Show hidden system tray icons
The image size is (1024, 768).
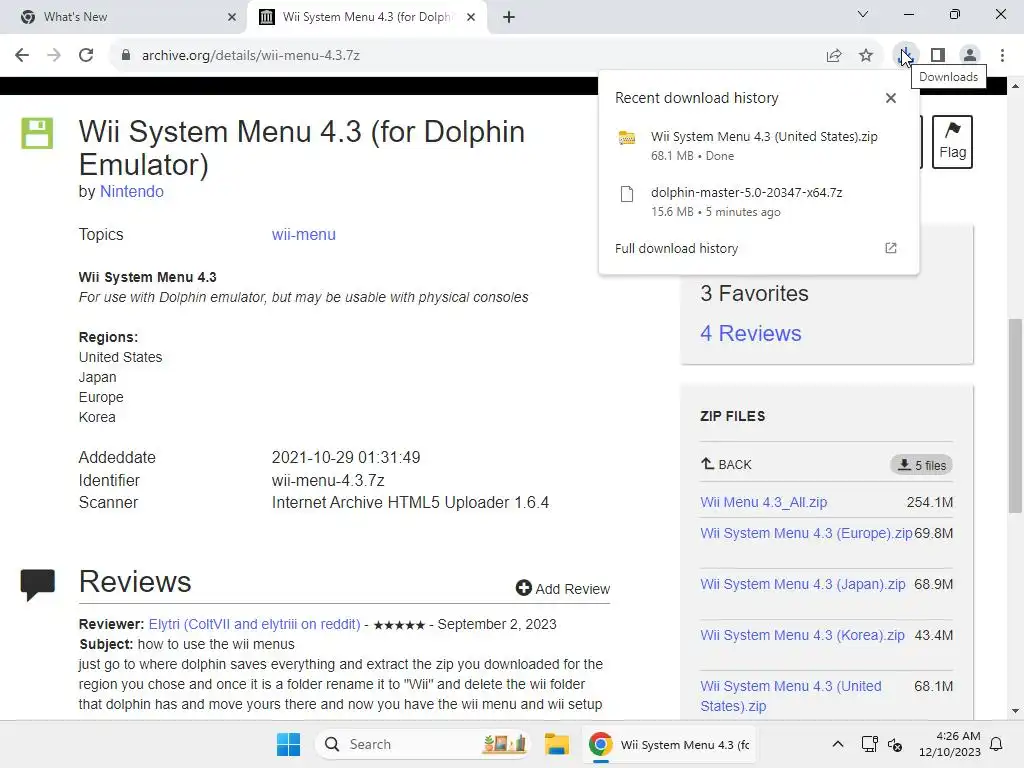(838, 744)
